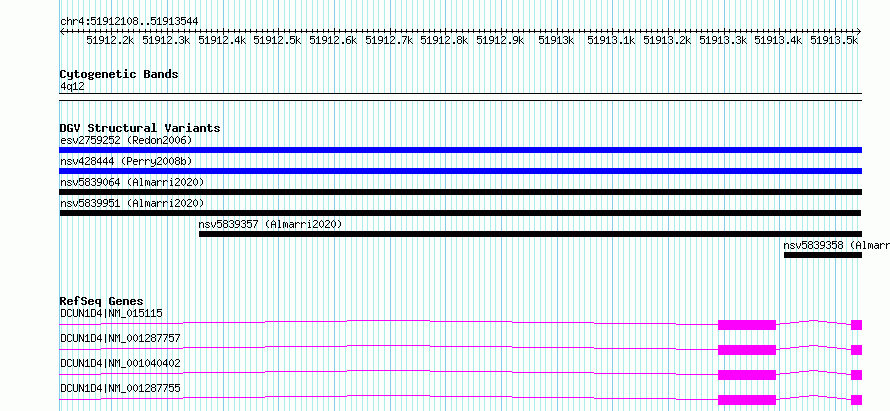Open the DCUN1D4|NM_001287755 transcript label

coord(120,388)
